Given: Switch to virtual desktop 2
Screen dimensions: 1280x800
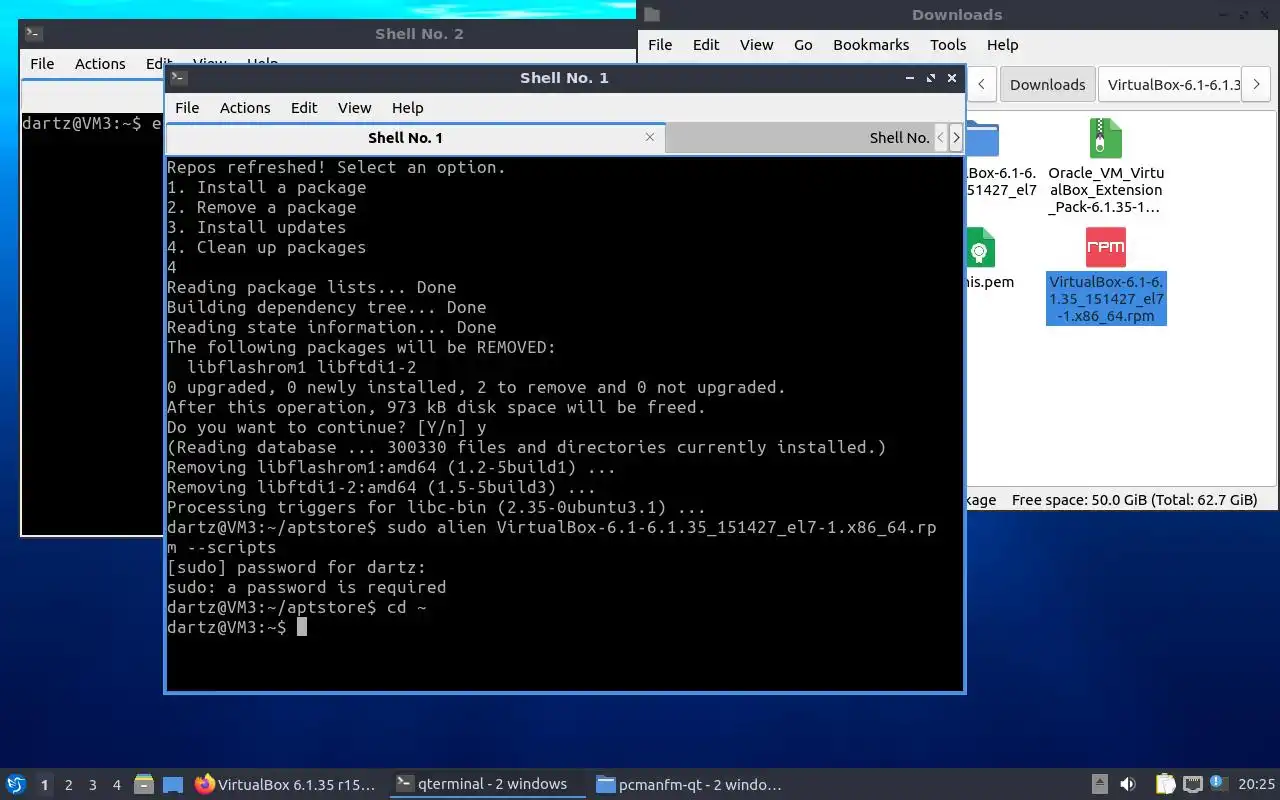Looking at the screenshot, I should pos(69,785).
